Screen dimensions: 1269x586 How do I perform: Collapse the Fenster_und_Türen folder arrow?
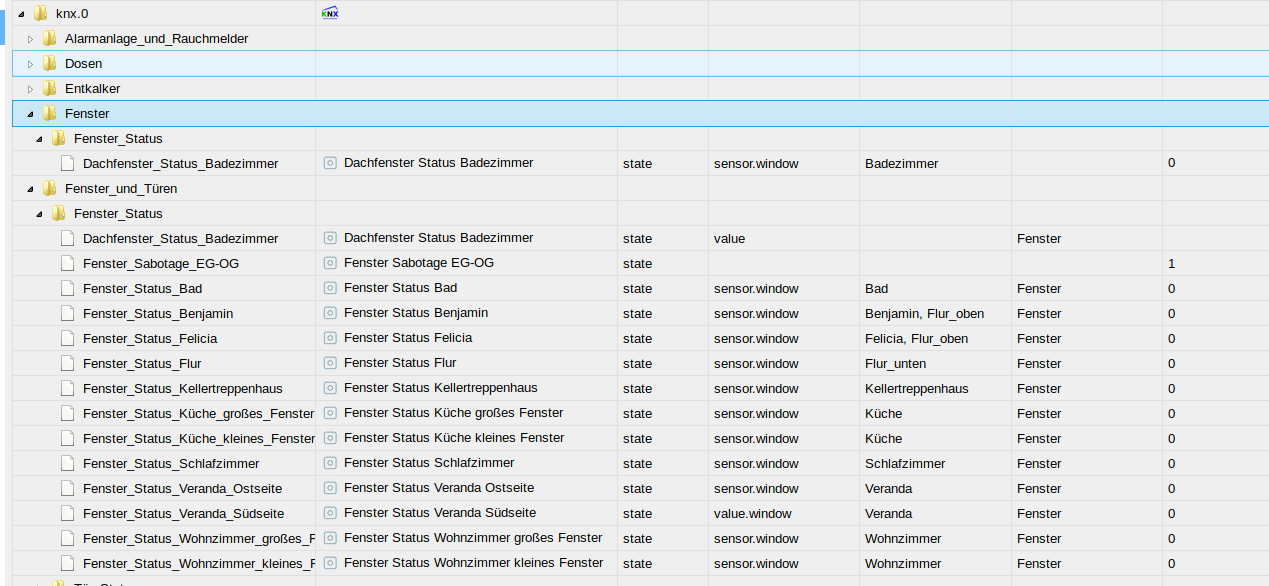[31, 189]
